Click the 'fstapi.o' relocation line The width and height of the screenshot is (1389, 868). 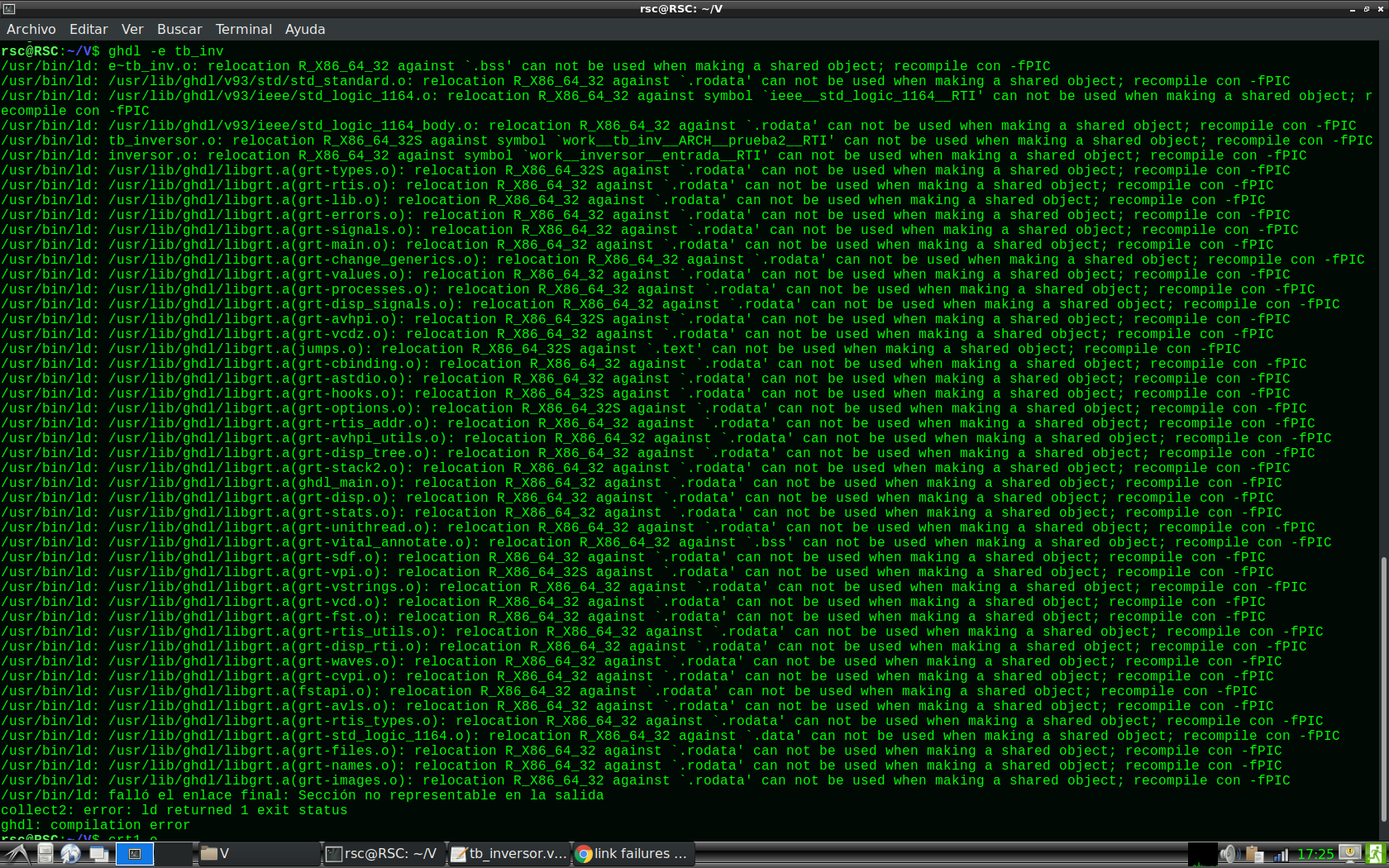(x=629, y=691)
